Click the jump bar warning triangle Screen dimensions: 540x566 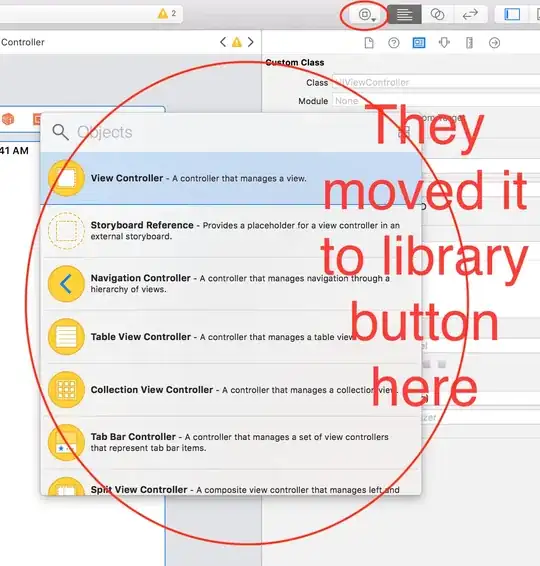237,42
